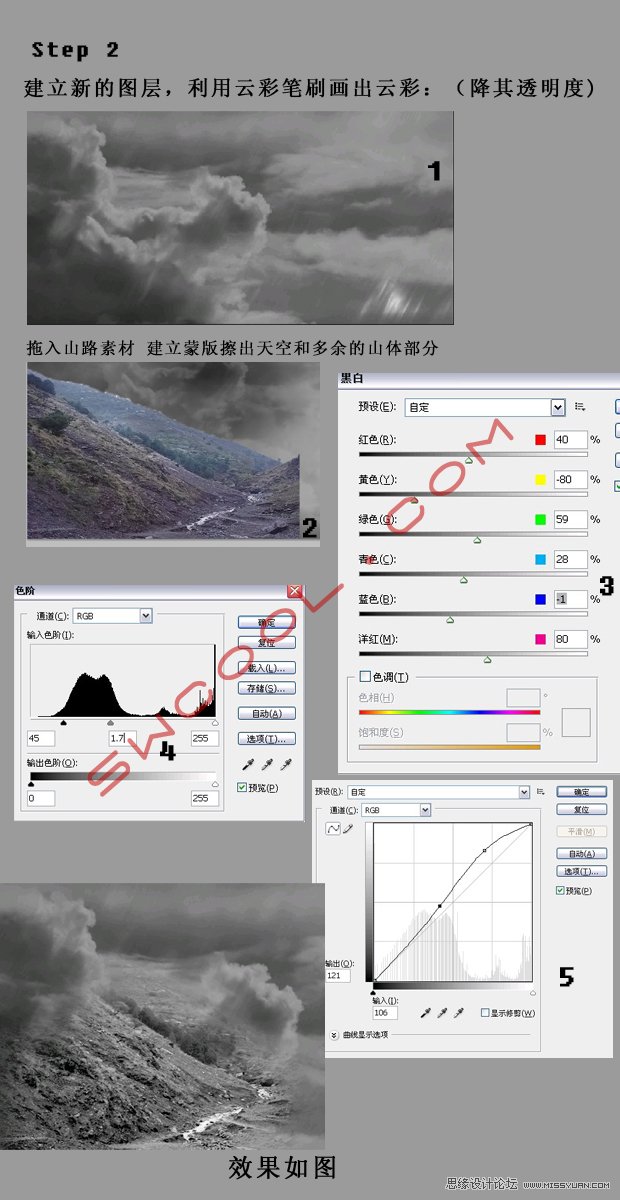Click 选项 options button in Curves dialog
This screenshot has width=620, height=1200.
coord(581,871)
